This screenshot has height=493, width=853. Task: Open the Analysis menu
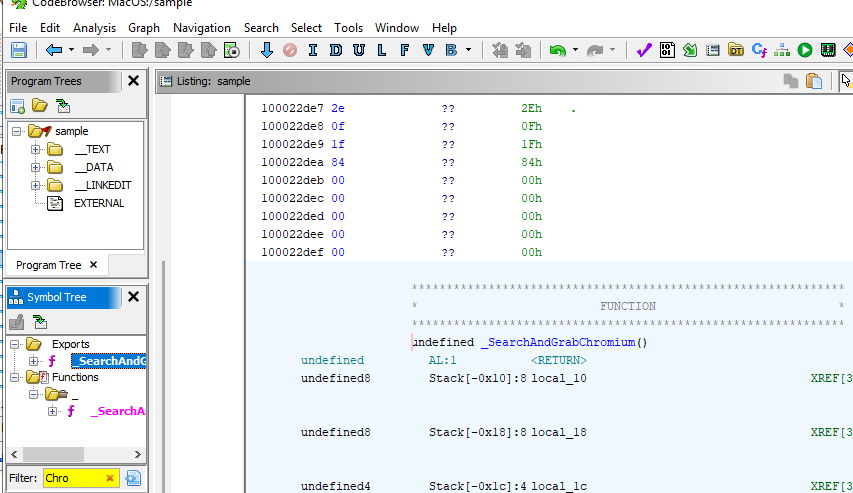coord(95,28)
